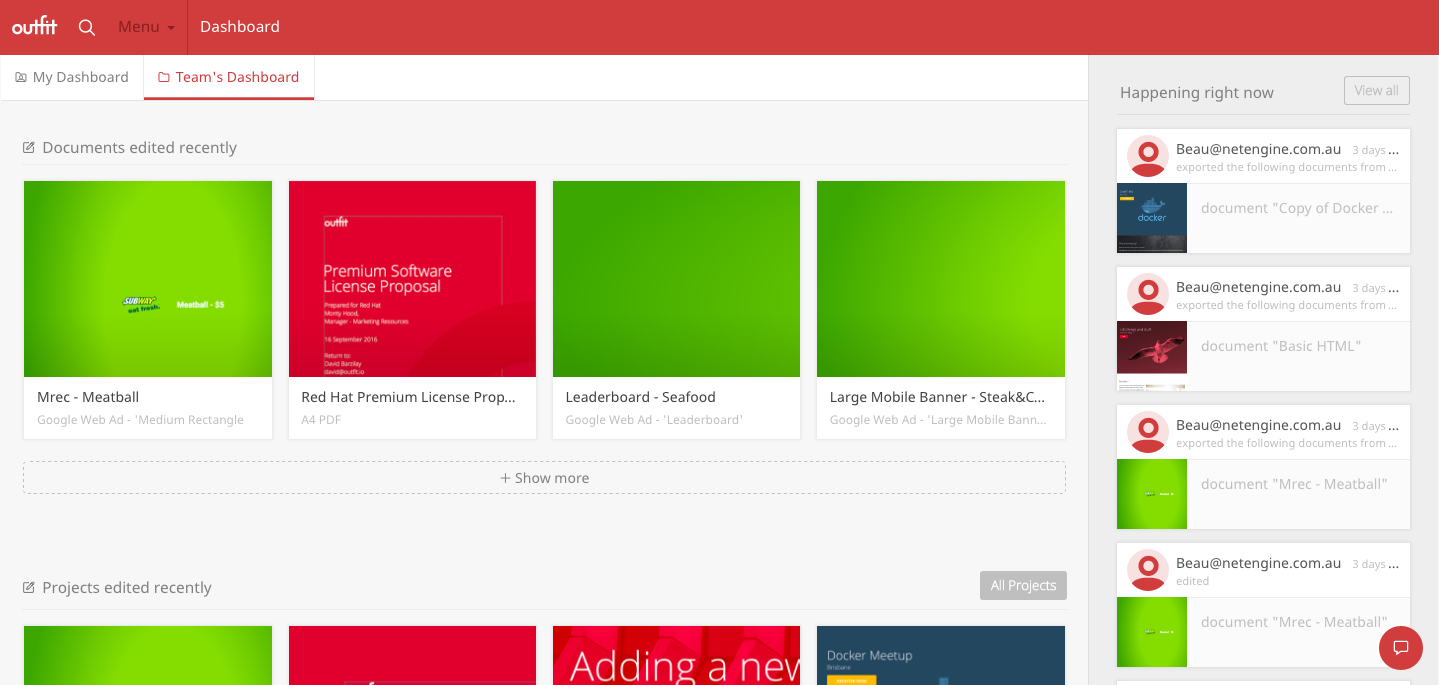The height and width of the screenshot is (685, 1439).
Task: Click Google Web Ad - 'Leaderboard' subtitle
Action: pyautogui.click(x=654, y=420)
